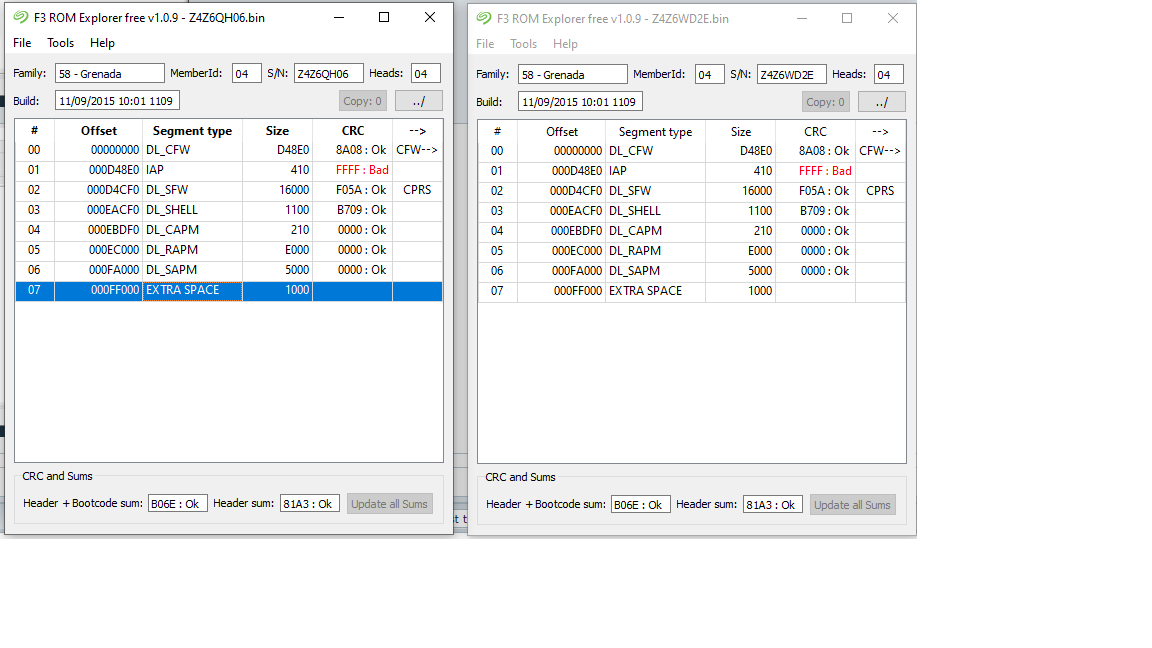
Task: Click Build date field in Z4Z6QH06.bin window
Action: click(117, 101)
